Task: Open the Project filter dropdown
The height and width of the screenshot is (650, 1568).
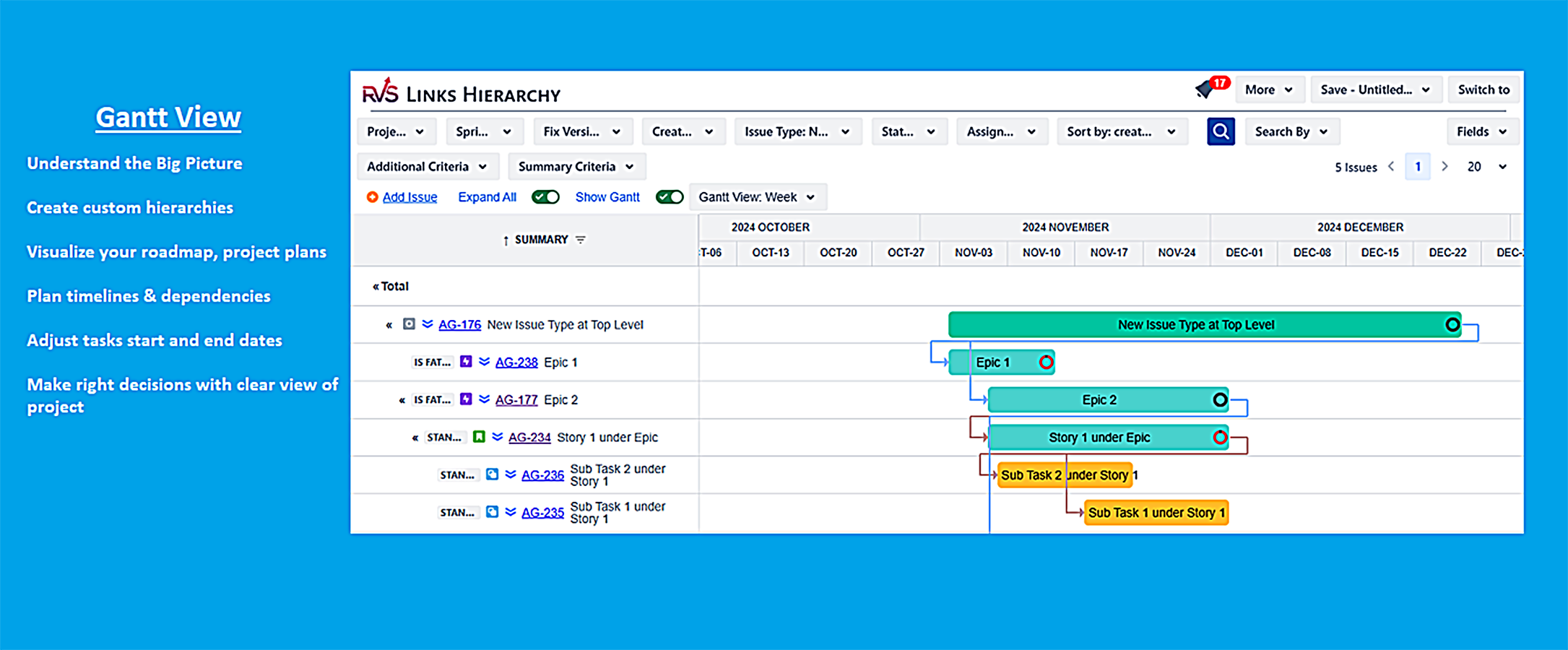Action: point(396,131)
